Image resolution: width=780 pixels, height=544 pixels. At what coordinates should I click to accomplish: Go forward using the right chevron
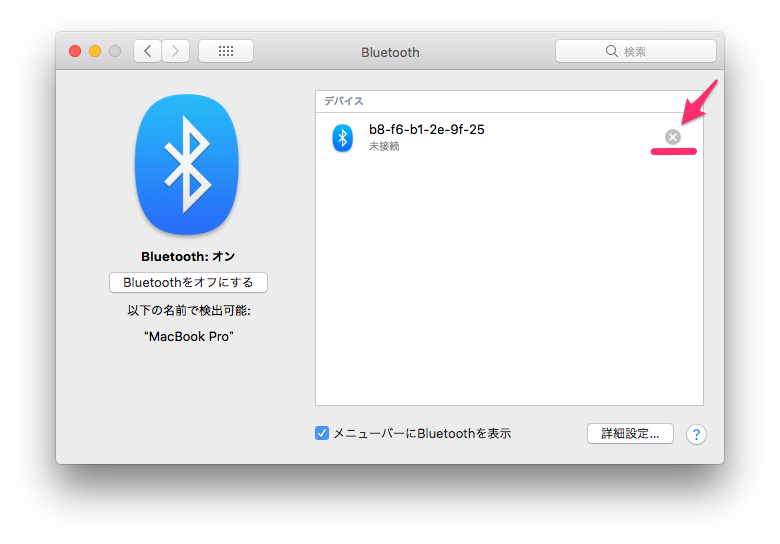(x=176, y=51)
